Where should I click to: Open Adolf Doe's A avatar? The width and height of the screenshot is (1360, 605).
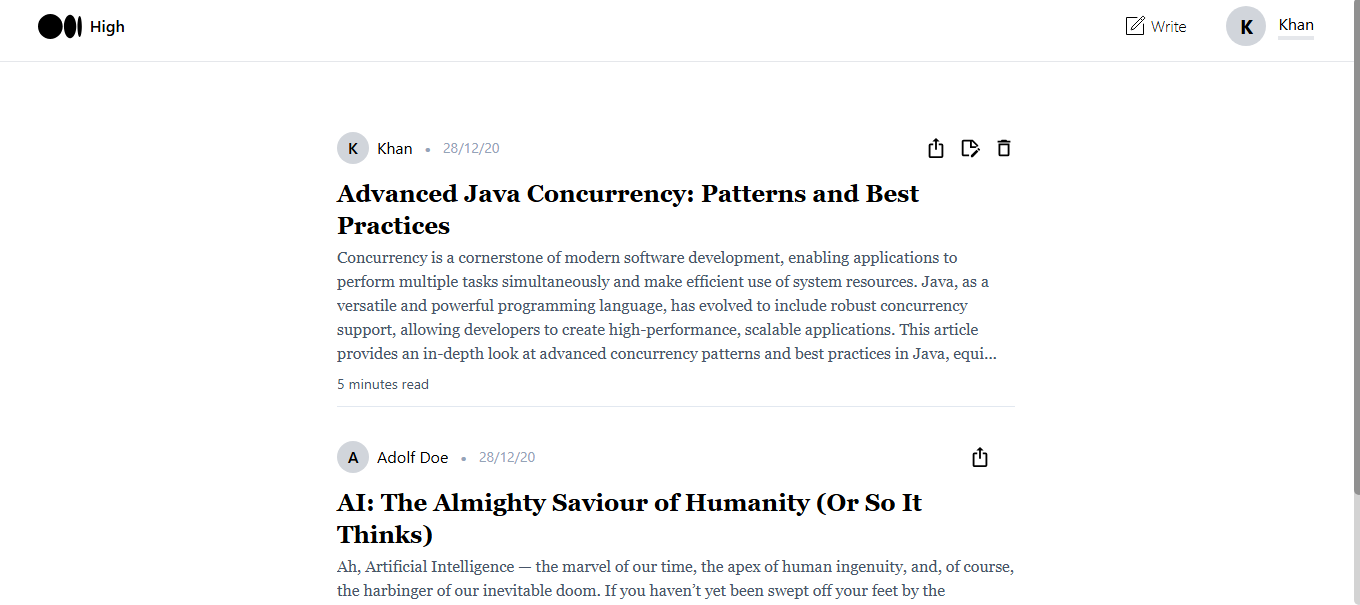pyautogui.click(x=353, y=457)
